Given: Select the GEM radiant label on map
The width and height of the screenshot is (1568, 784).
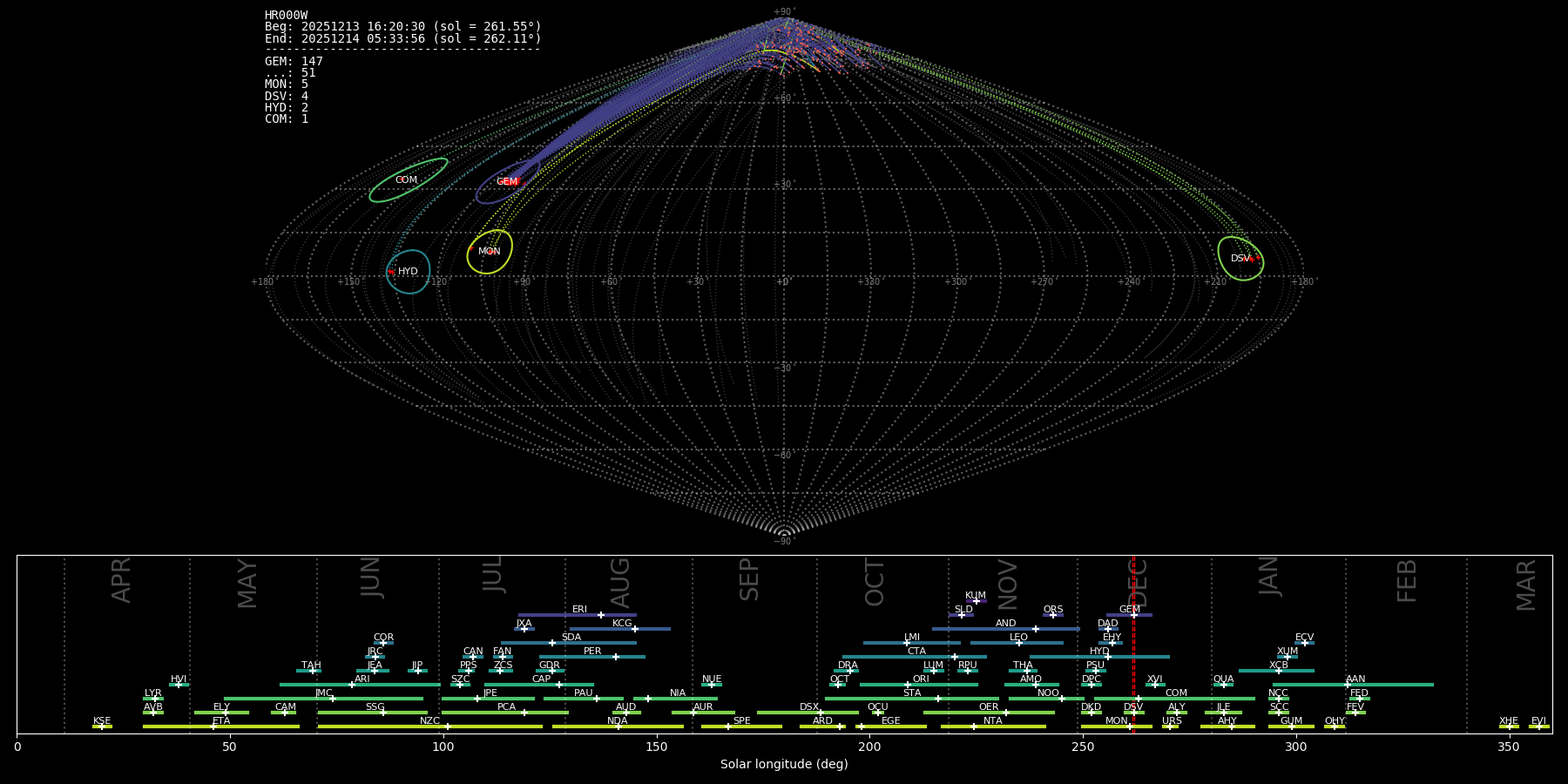Looking at the screenshot, I should click(506, 182).
